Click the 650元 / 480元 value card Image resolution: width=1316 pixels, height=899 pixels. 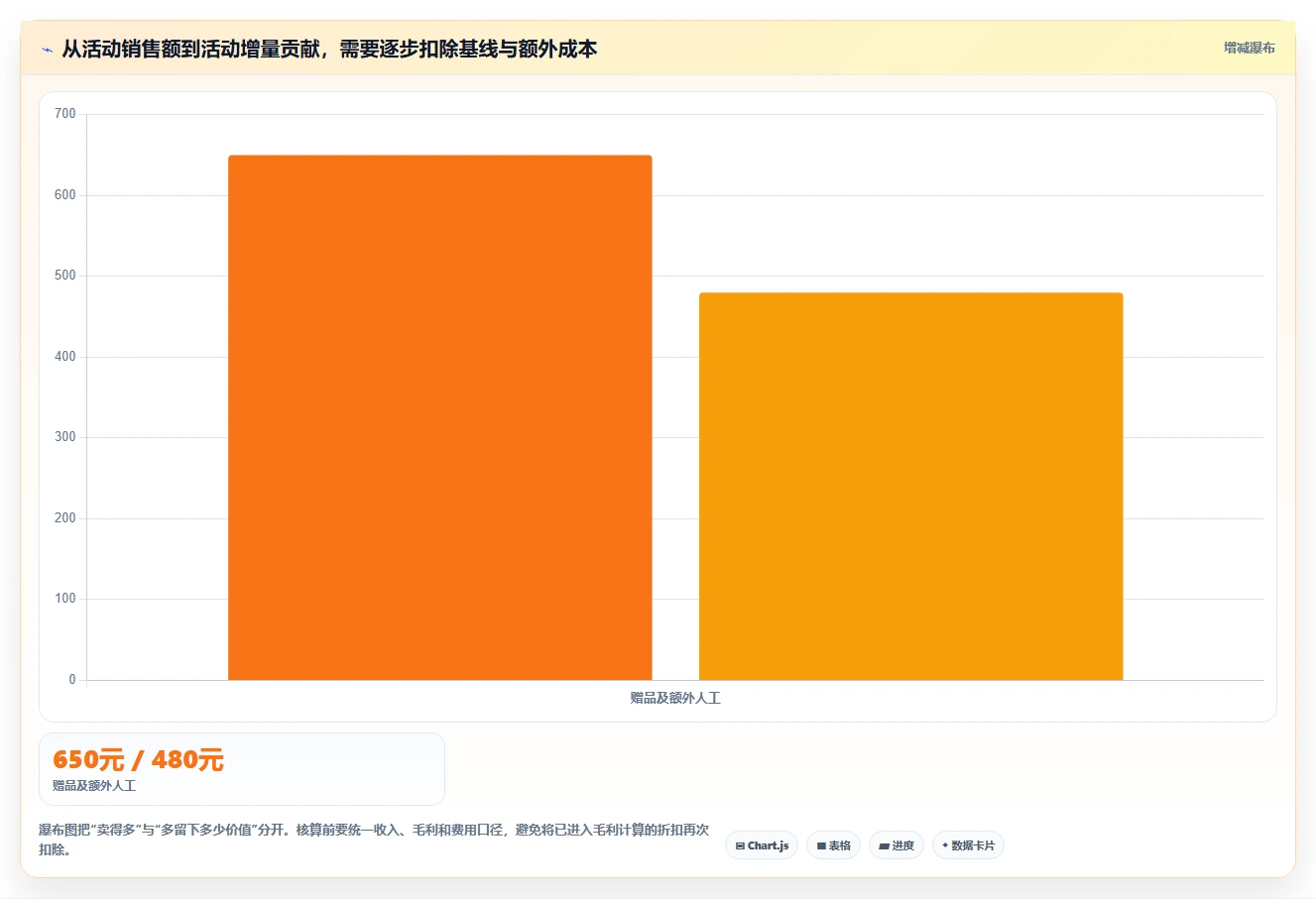242,769
